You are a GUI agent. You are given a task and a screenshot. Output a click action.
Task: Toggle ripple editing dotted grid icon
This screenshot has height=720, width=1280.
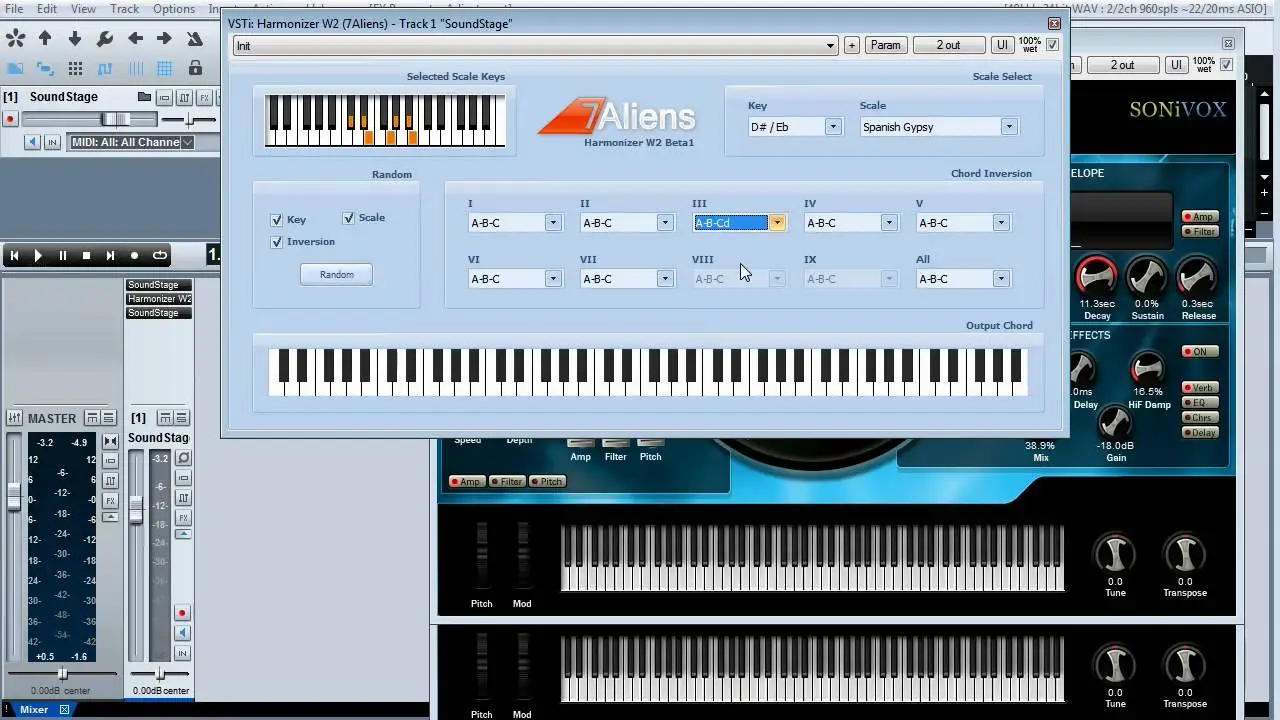pyautogui.click(x=75, y=69)
